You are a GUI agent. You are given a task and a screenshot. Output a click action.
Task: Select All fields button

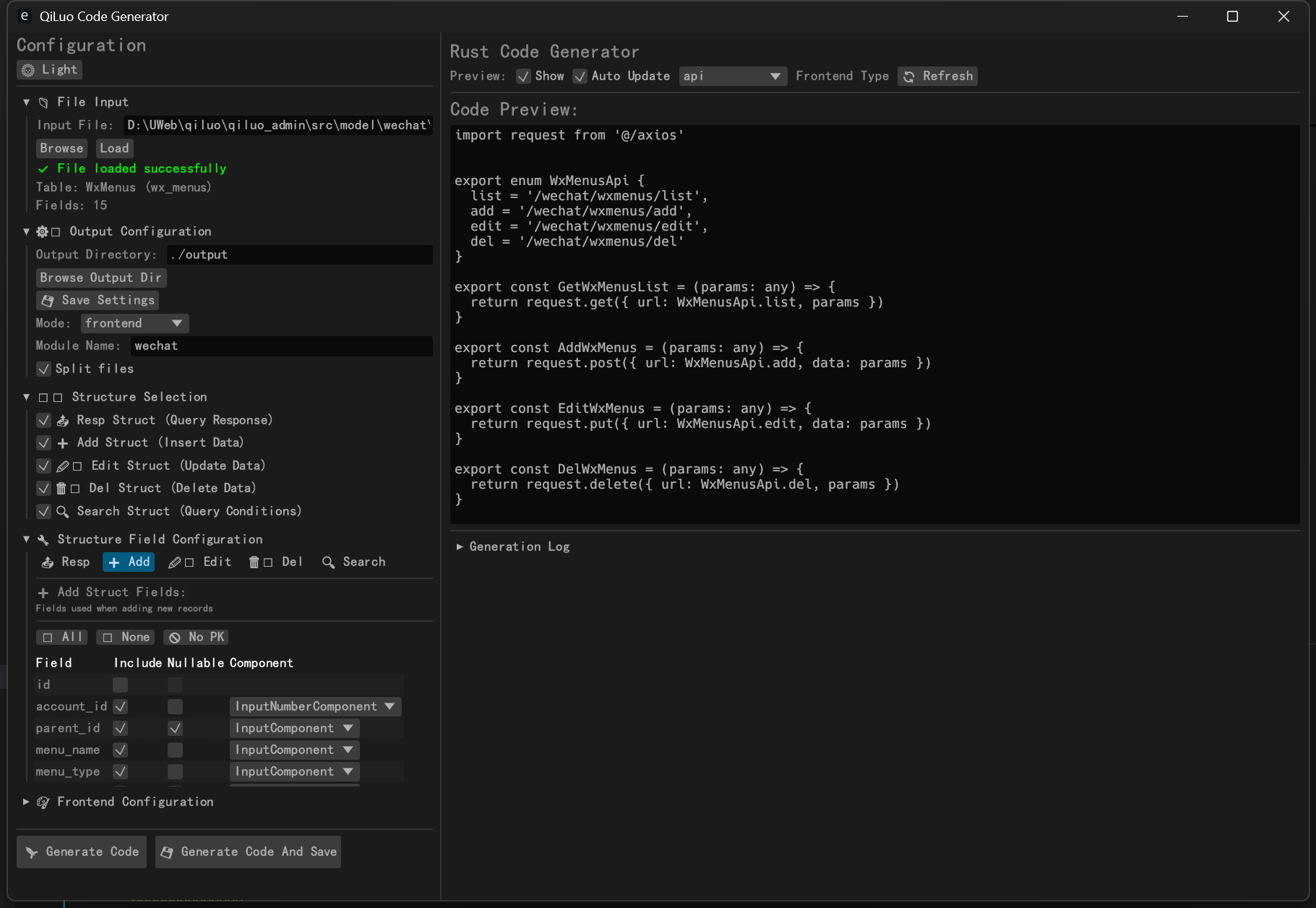coord(61,637)
